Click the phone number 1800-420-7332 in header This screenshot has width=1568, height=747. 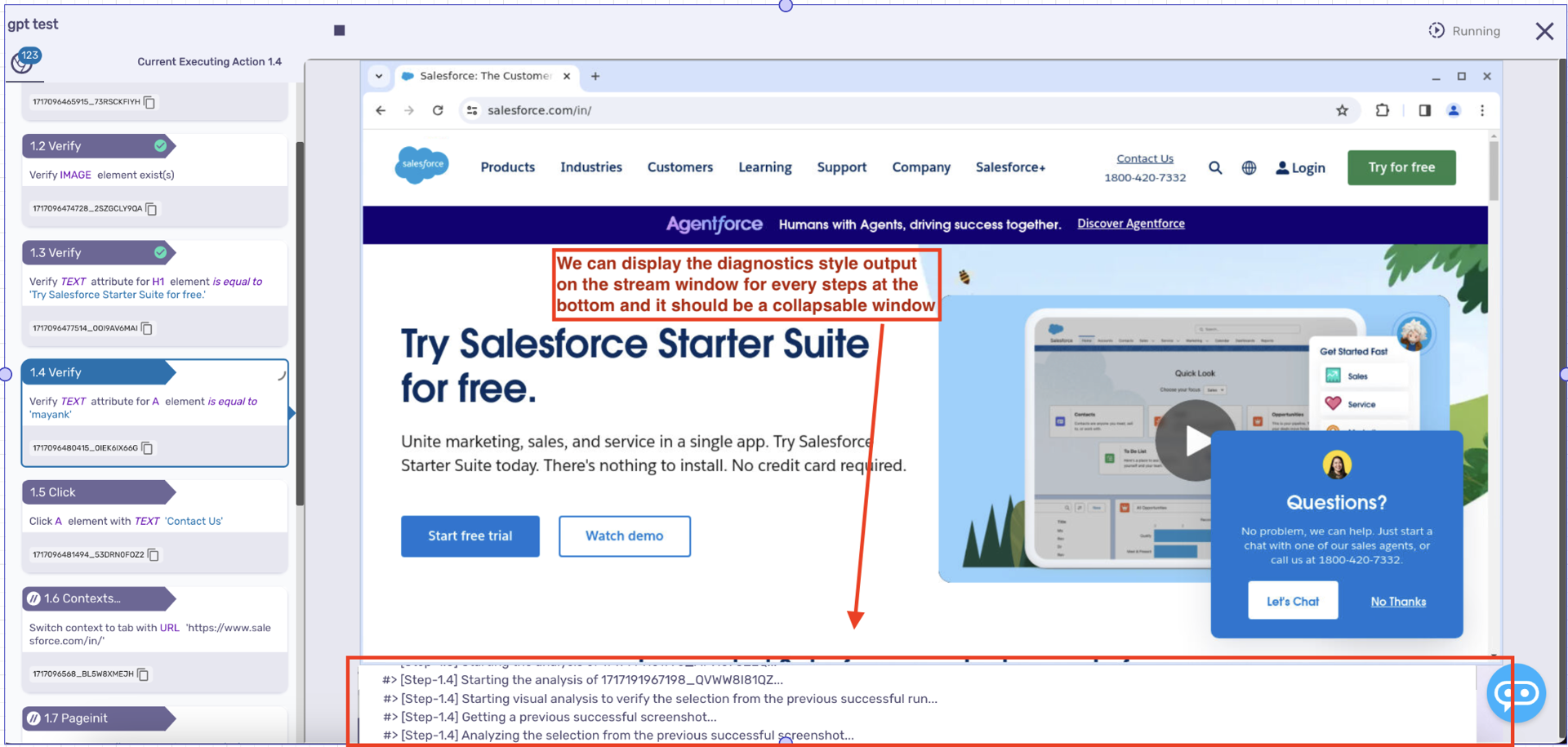(1145, 178)
